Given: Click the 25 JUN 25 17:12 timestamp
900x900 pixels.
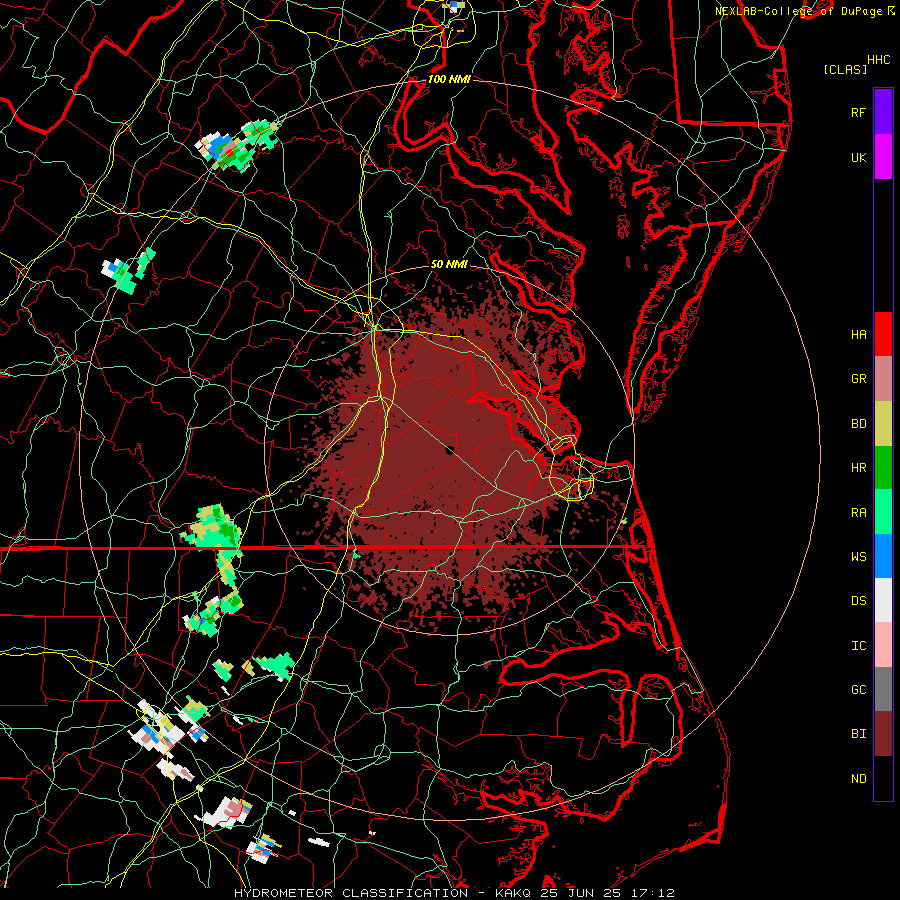Looking at the screenshot, I should click(607, 893).
